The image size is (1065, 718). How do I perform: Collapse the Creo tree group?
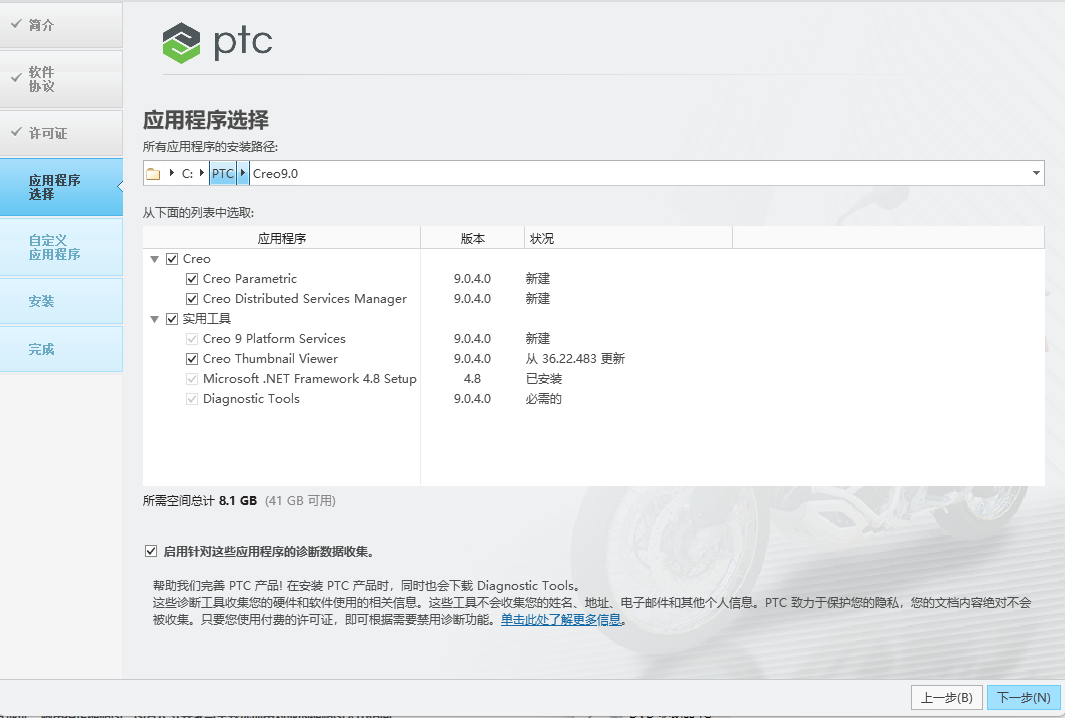[154, 259]
